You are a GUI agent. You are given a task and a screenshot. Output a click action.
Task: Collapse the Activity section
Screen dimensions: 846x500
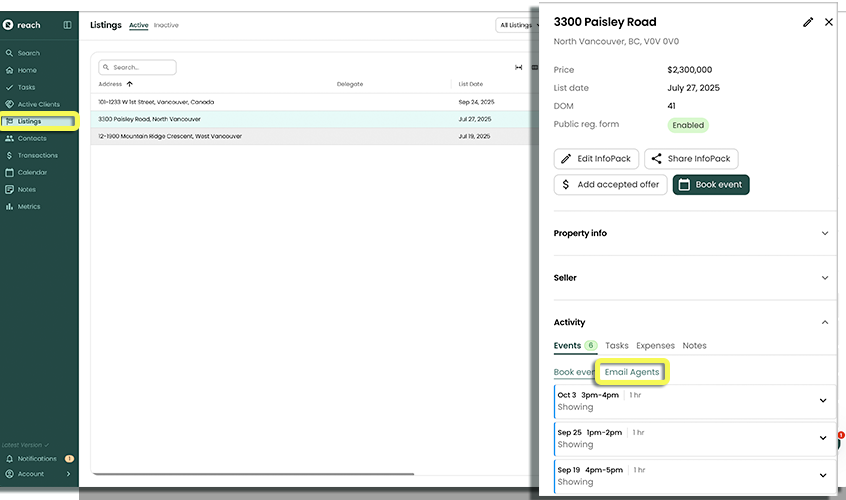[824, 322]
